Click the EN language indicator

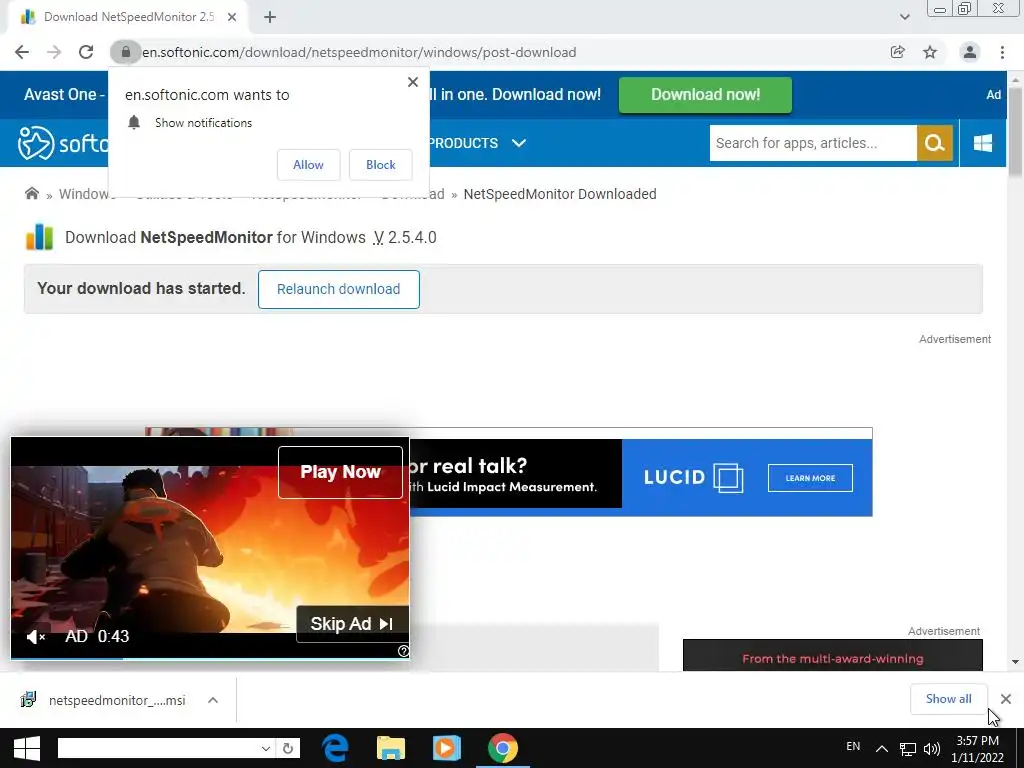[x=853, y=746]
